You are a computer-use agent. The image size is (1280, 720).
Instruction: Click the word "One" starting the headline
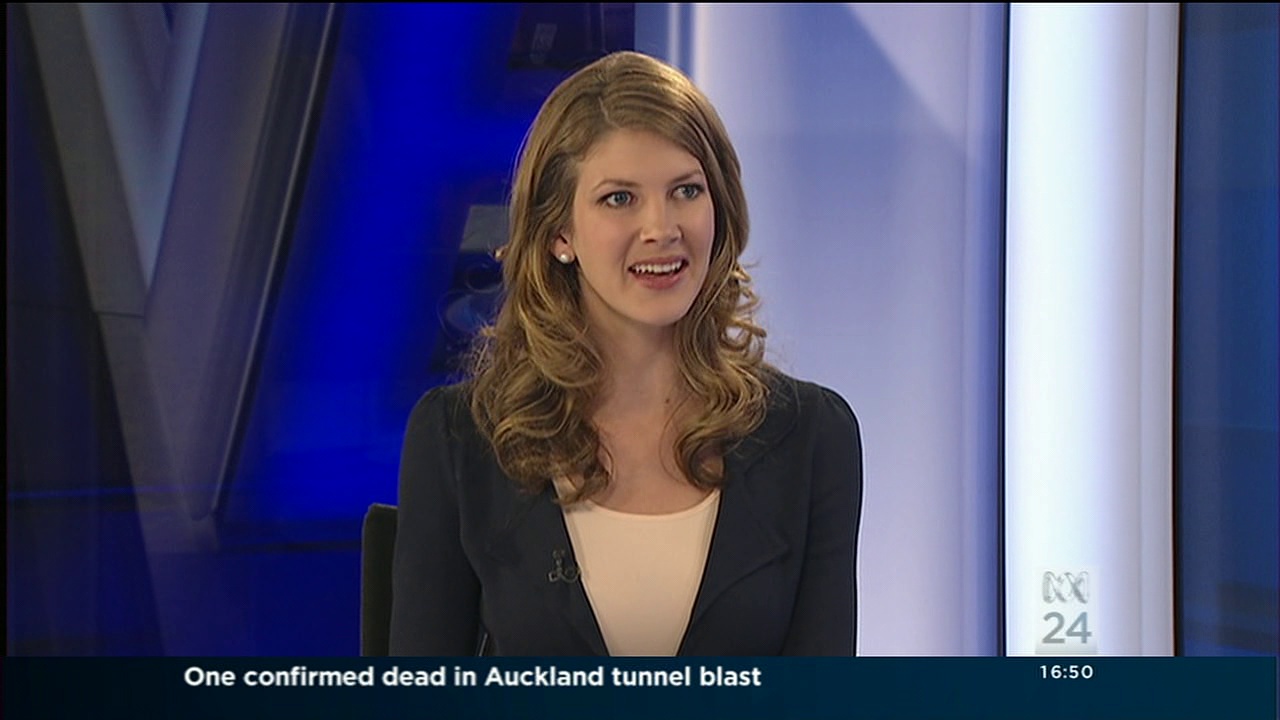(210, 677)
